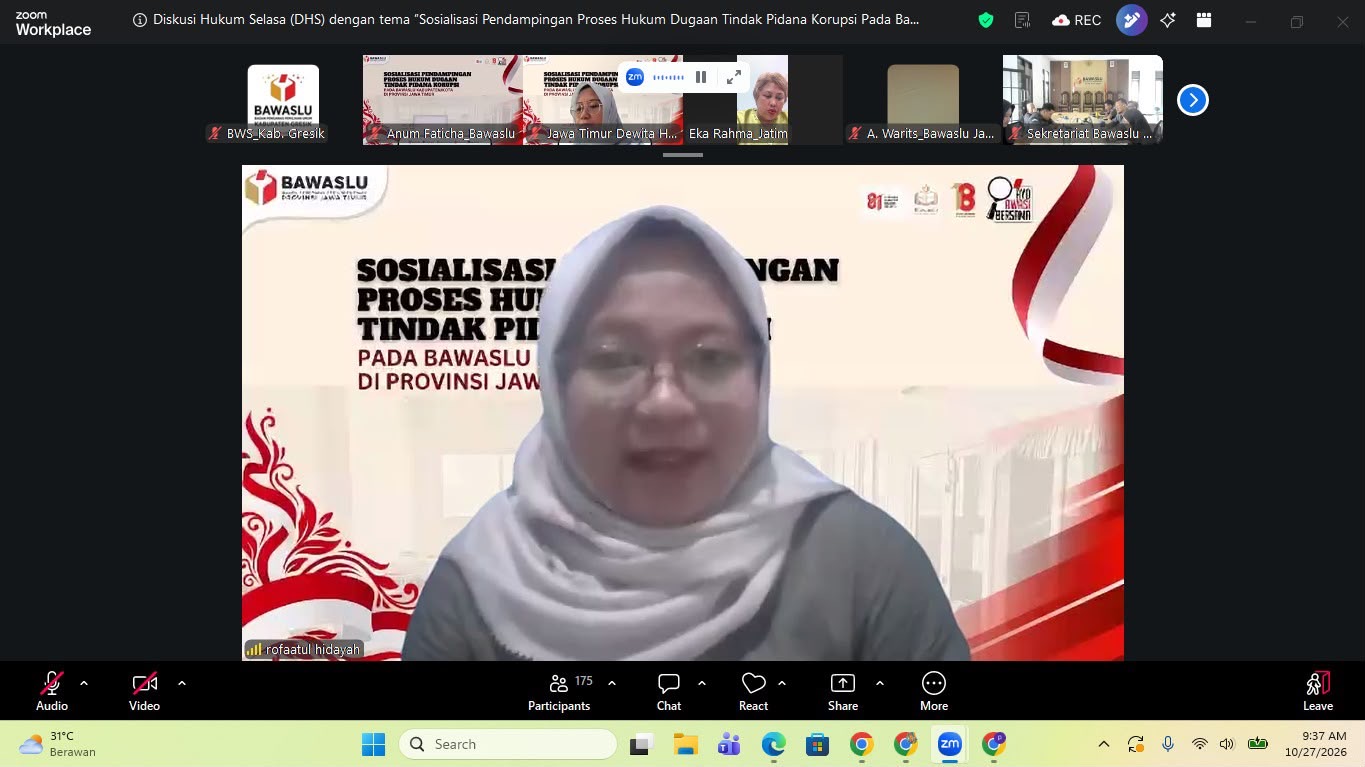Screen dimensions: 1365x767
Task: Open the taskbar weather widget showing 31°C
Action: tap(58, 744)
